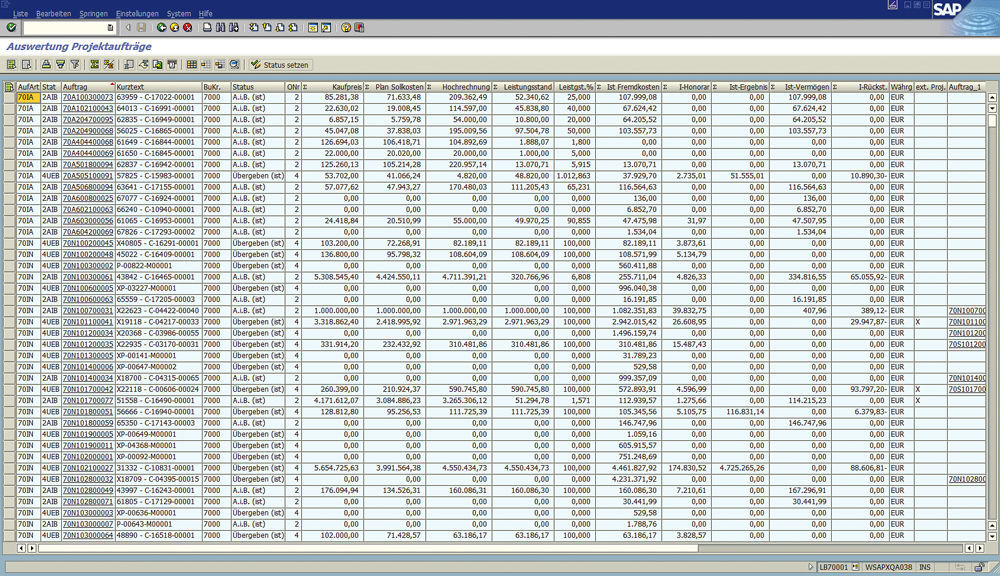Click the Print icon in the standard toolbar
Image resolution: width=1000 pixels, height=576 pixels.
click(207, 27)
